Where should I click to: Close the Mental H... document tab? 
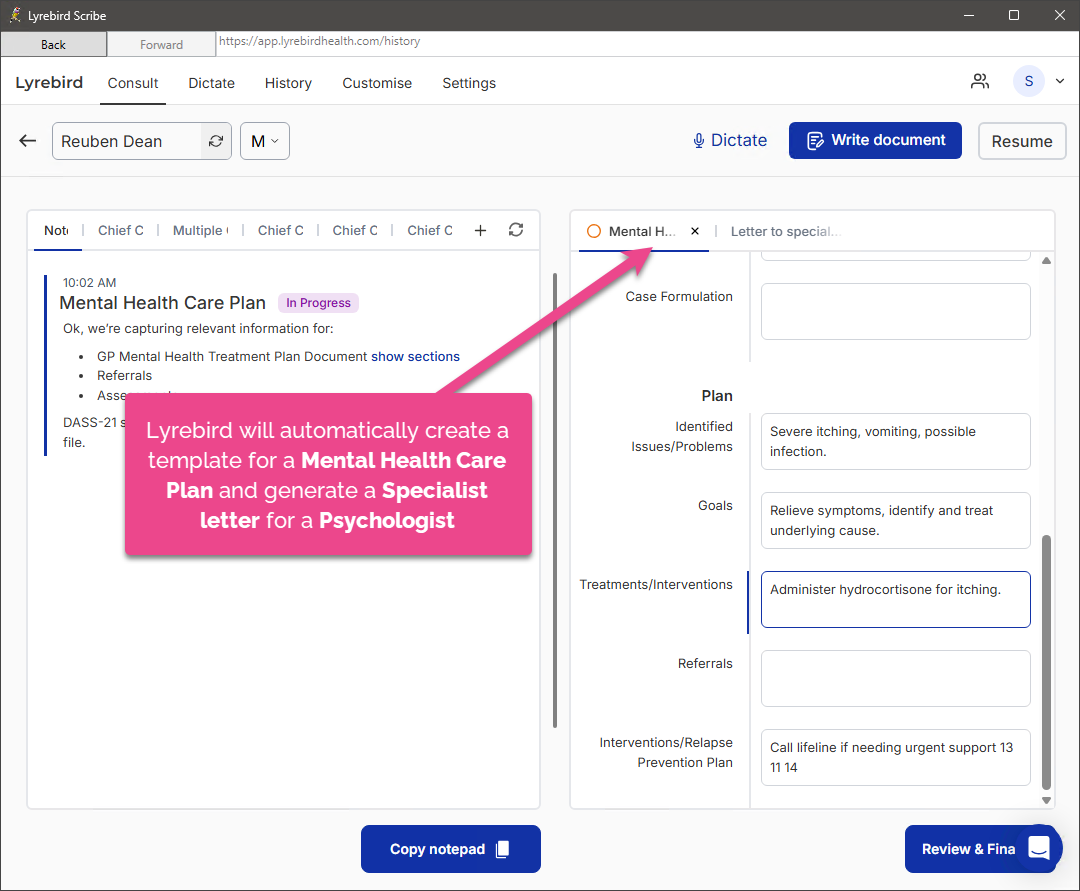[695, 231]
